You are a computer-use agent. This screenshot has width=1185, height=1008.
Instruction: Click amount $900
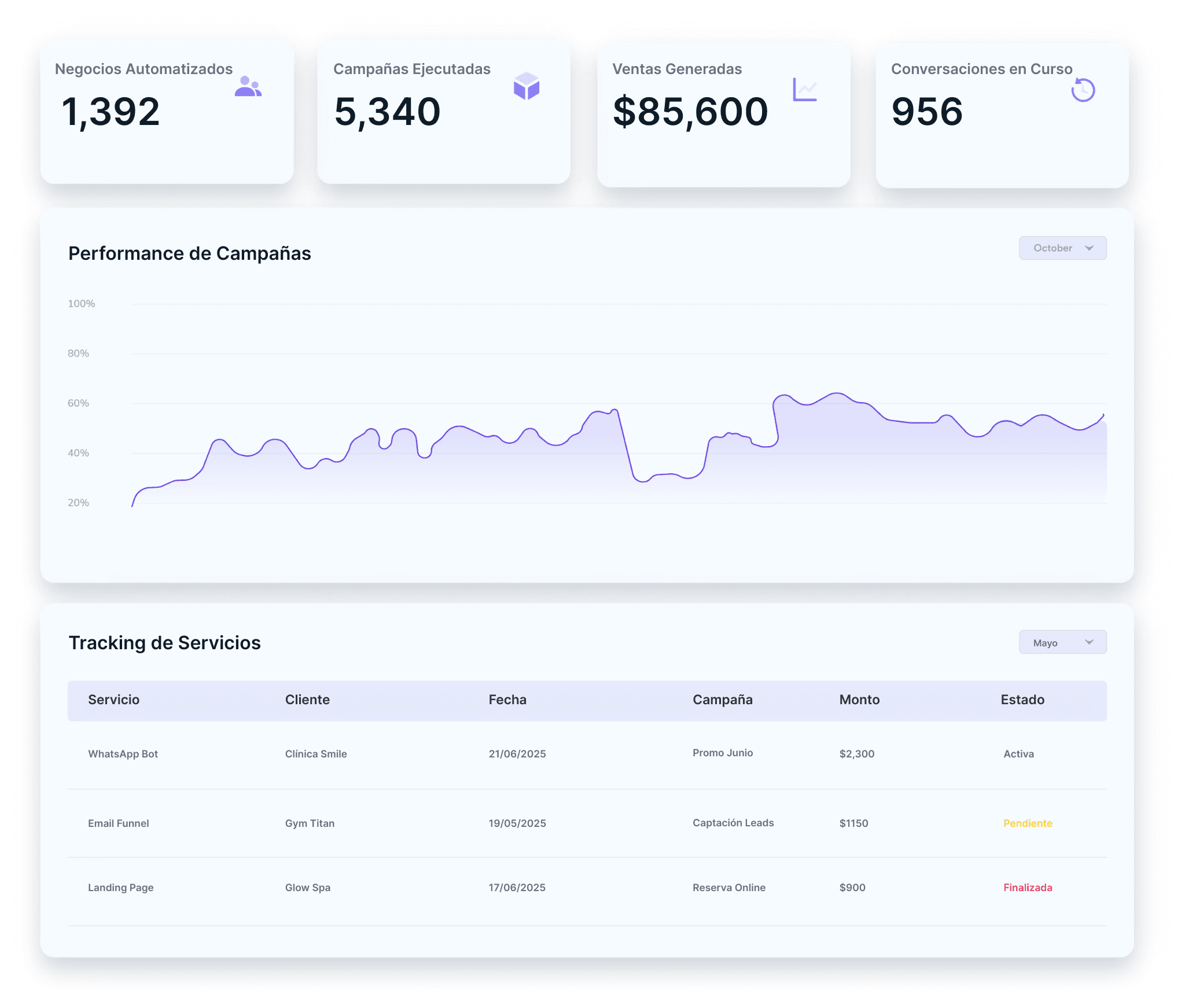click(852, 888)
